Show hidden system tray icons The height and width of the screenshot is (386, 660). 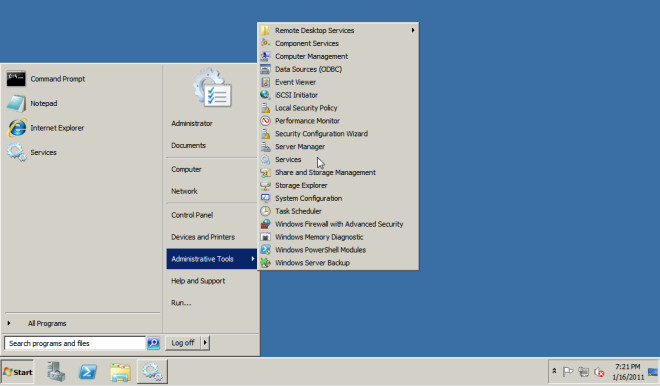tap(554, 371)
